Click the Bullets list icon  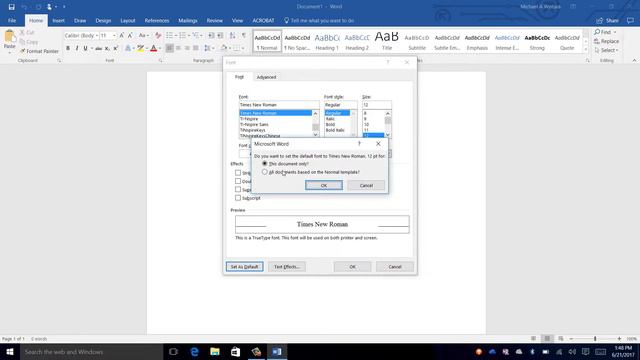tap(169, 36)
